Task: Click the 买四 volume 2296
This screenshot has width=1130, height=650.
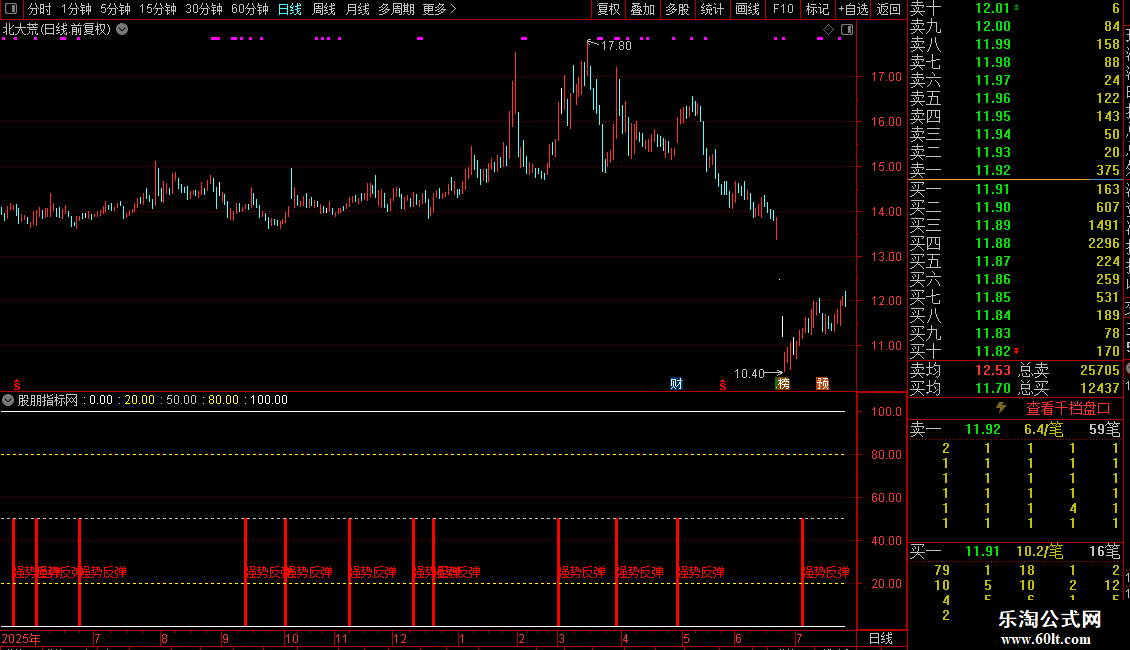Action: 1103,243
